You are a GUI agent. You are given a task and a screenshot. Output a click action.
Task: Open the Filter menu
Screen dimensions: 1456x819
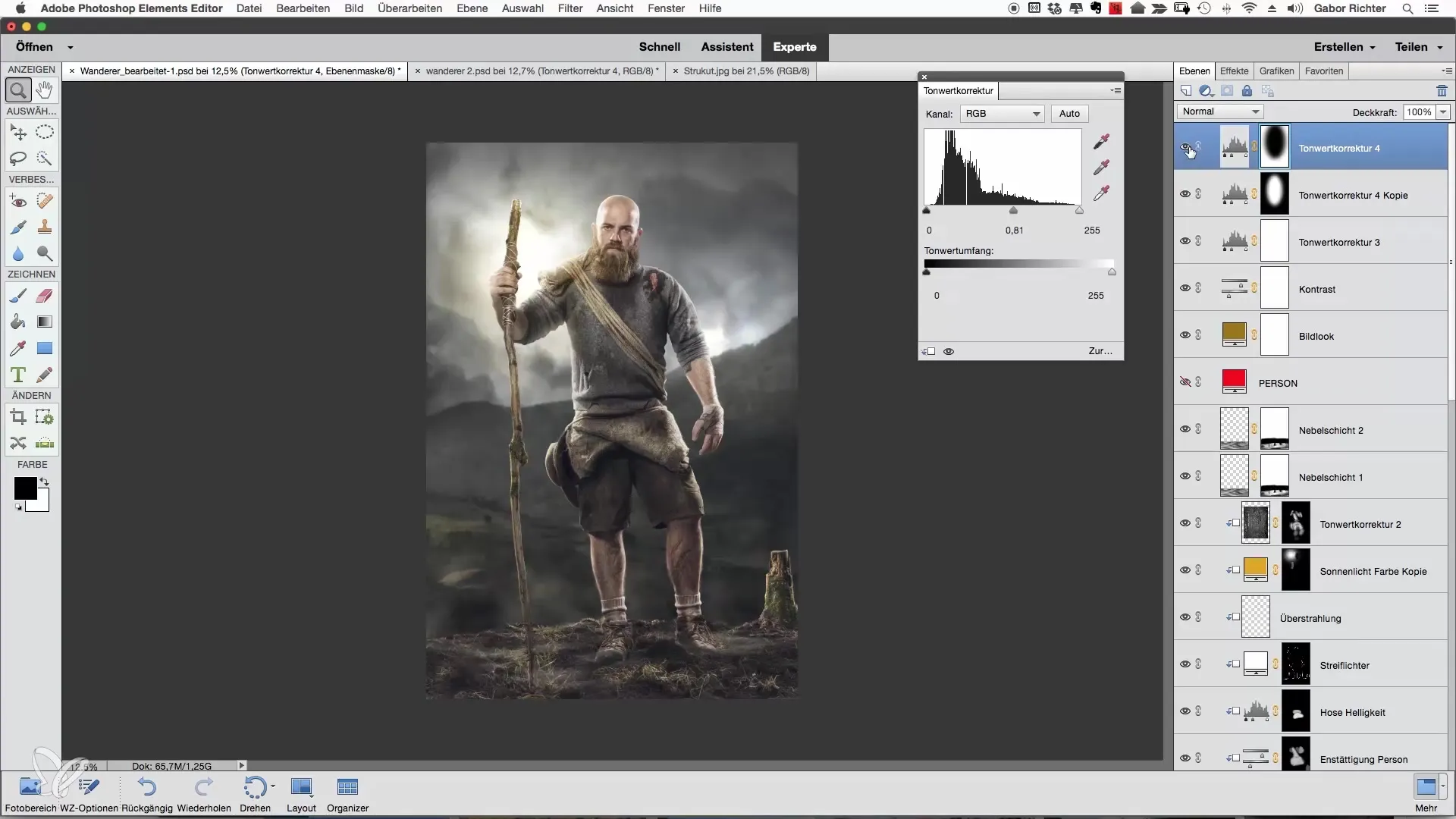point(570,8)
